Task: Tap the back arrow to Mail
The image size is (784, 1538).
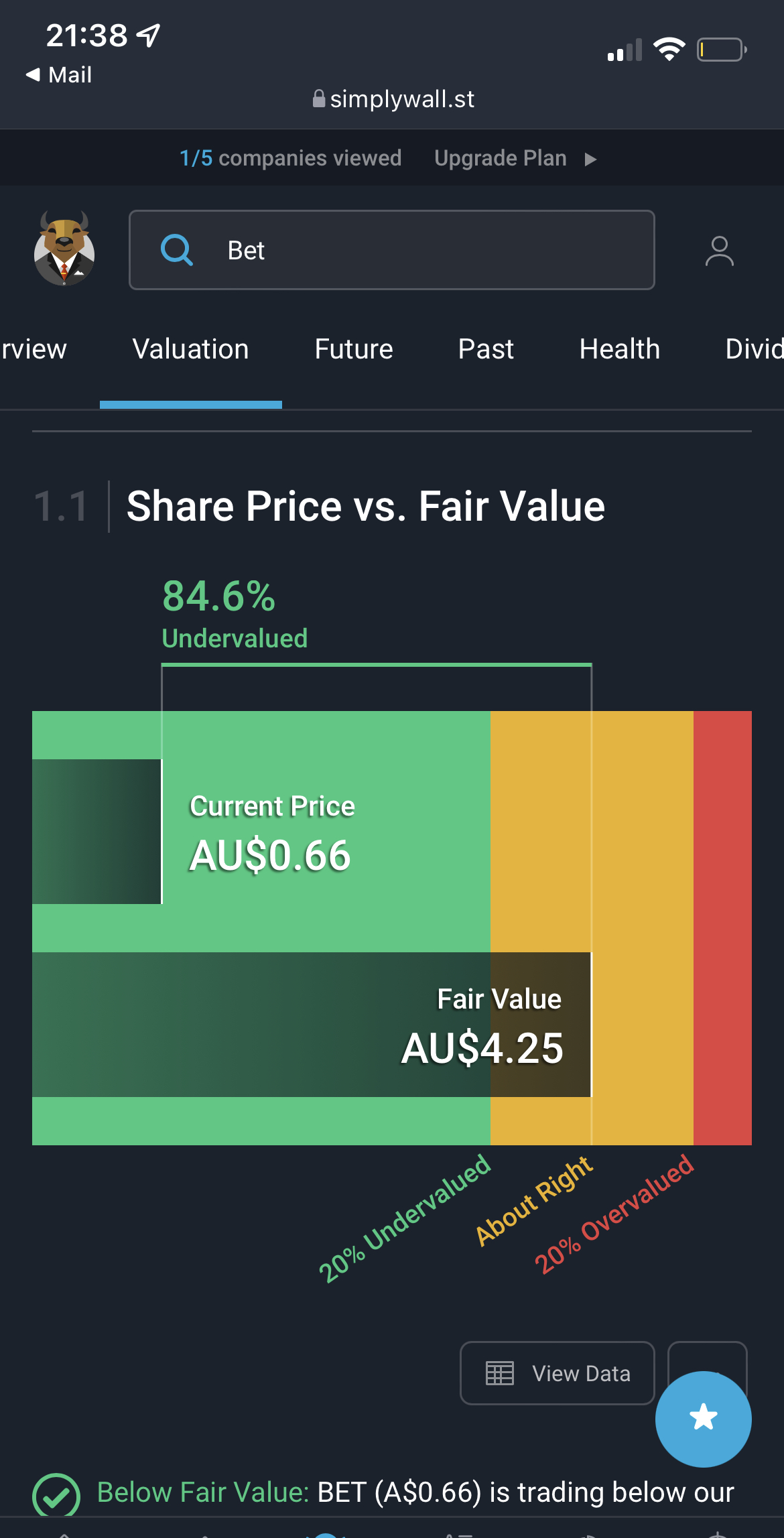Action: [33, 74]
